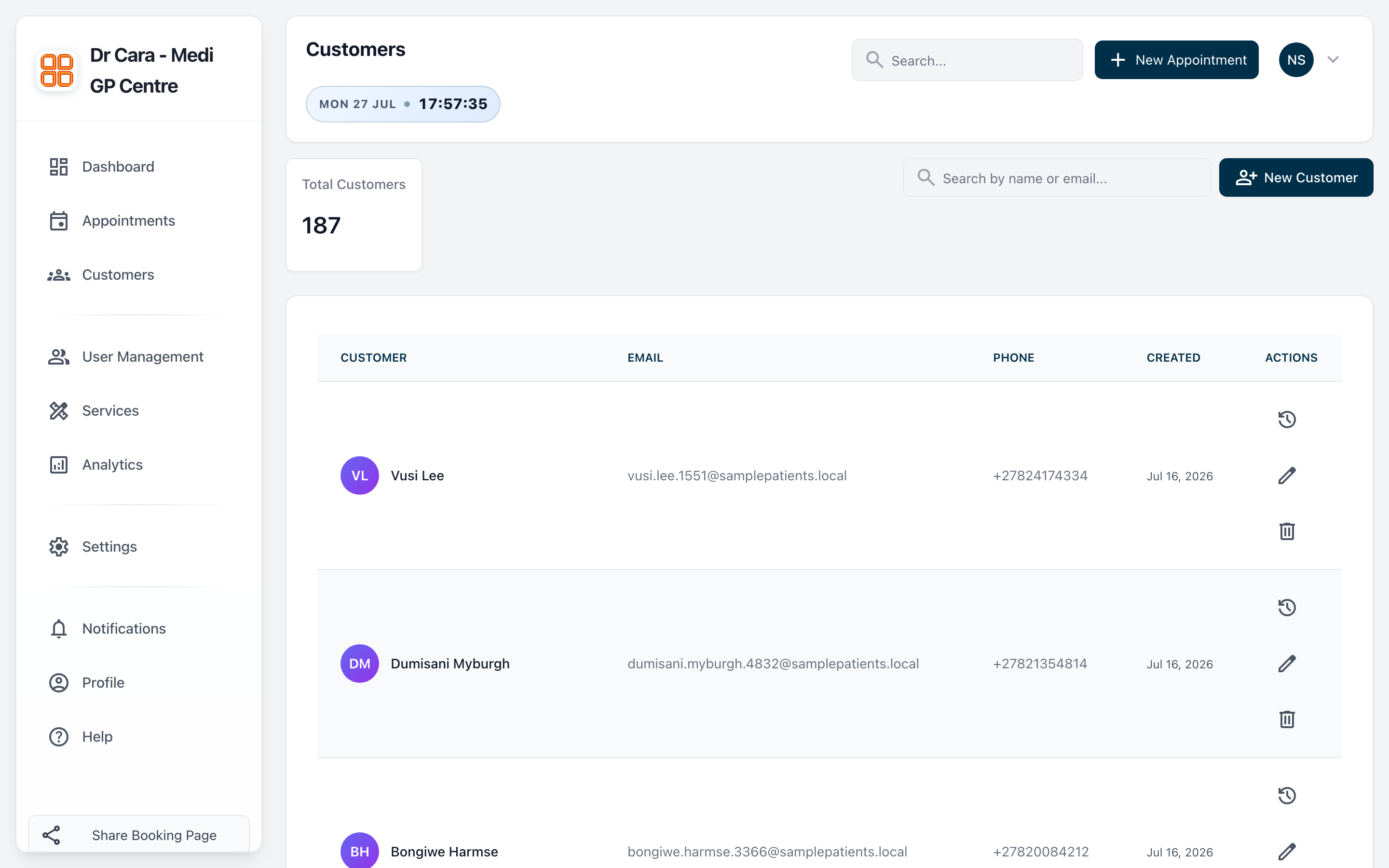Click the Dashboard grid icon
Image resolution: width=1389 pixels, height=868 pixels.
[x=58, y=166]
